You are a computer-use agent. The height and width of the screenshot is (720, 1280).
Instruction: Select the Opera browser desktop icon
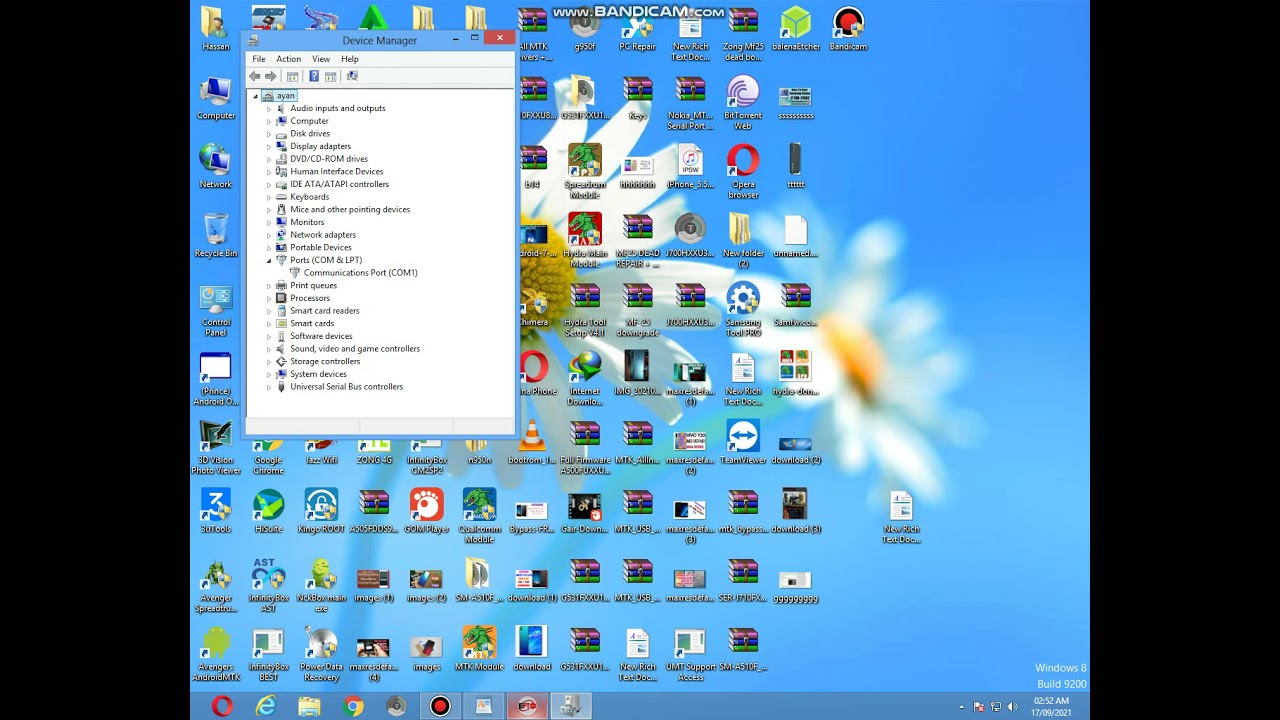point(743,172)
